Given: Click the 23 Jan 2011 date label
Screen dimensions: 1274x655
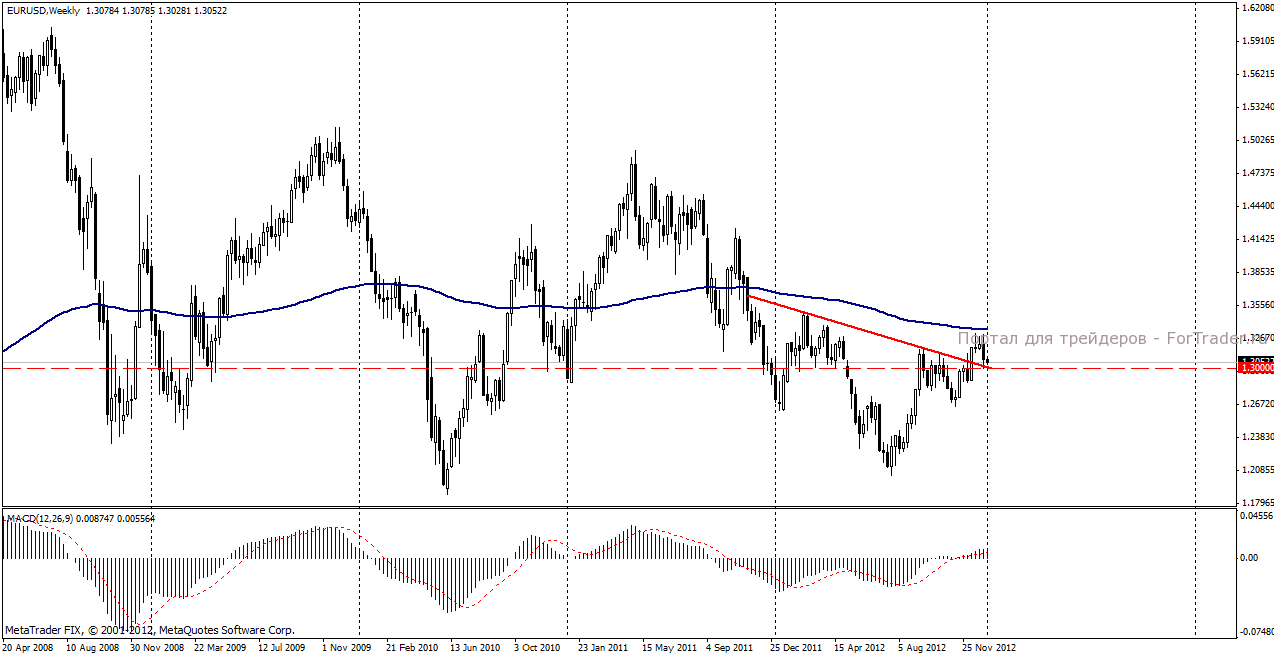Looking at the screenshot, I should [x=603, y=647].
